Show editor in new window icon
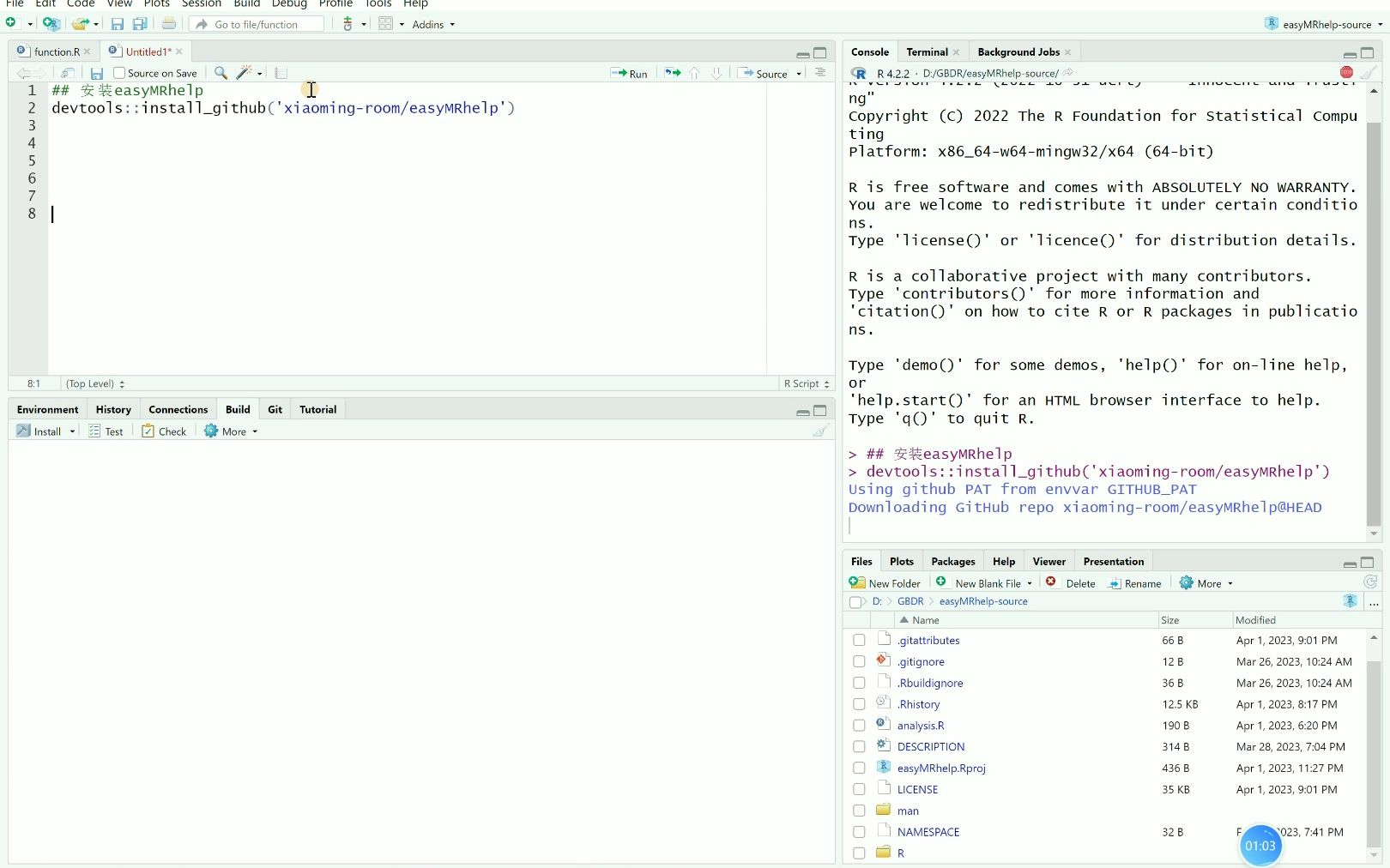1390x868 pixels. [x=67, y=73]
